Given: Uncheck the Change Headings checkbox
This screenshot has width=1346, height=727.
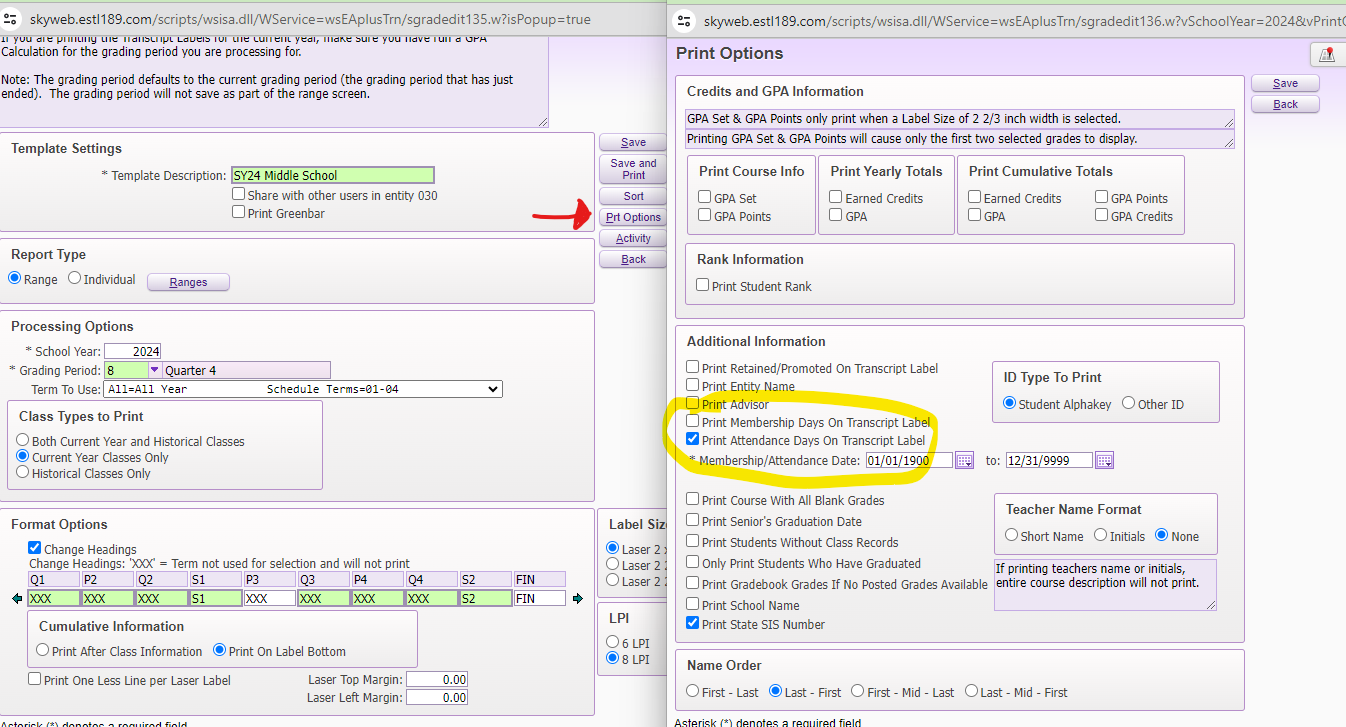Looking at the screenshot, I should coord(35,548).
